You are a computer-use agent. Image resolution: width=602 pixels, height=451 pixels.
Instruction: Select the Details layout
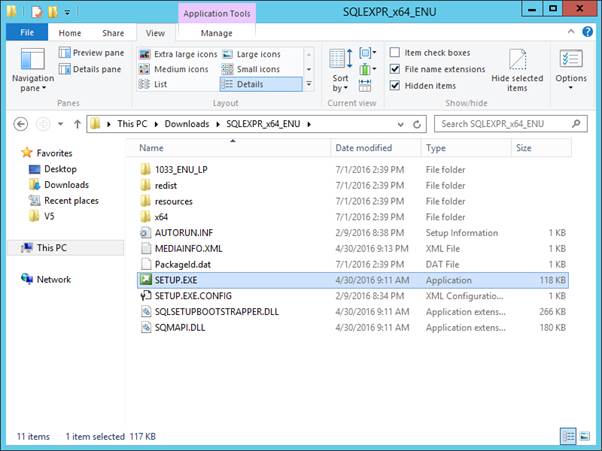[261, 84]
